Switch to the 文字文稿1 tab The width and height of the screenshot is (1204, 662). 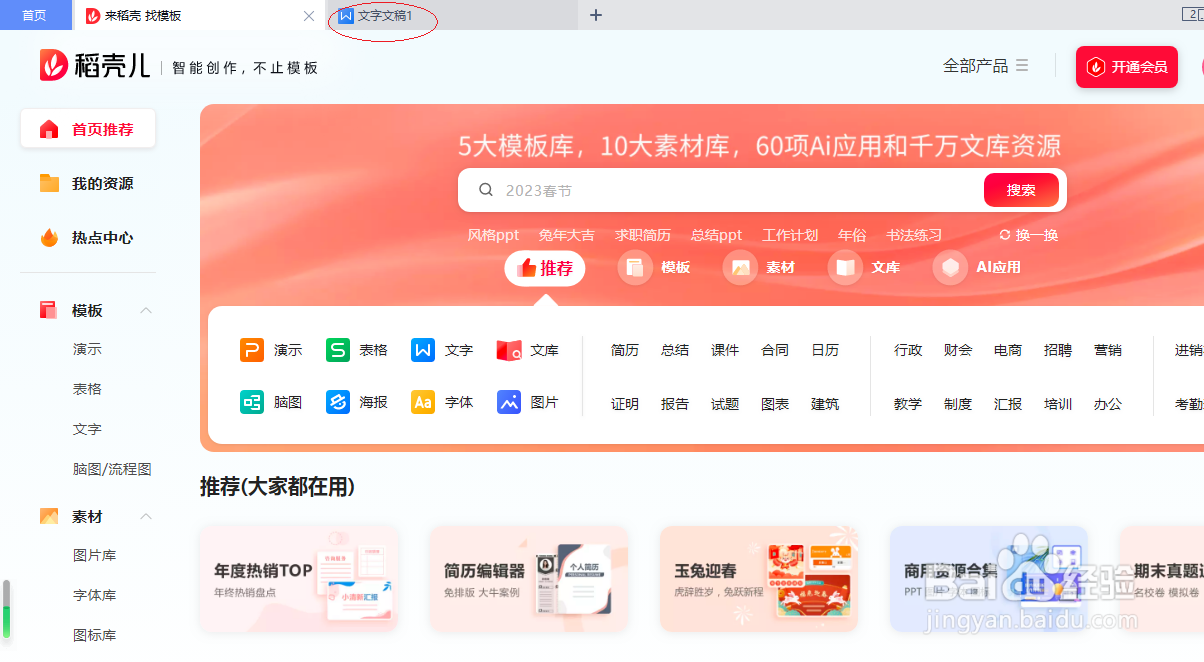[382, 16]
